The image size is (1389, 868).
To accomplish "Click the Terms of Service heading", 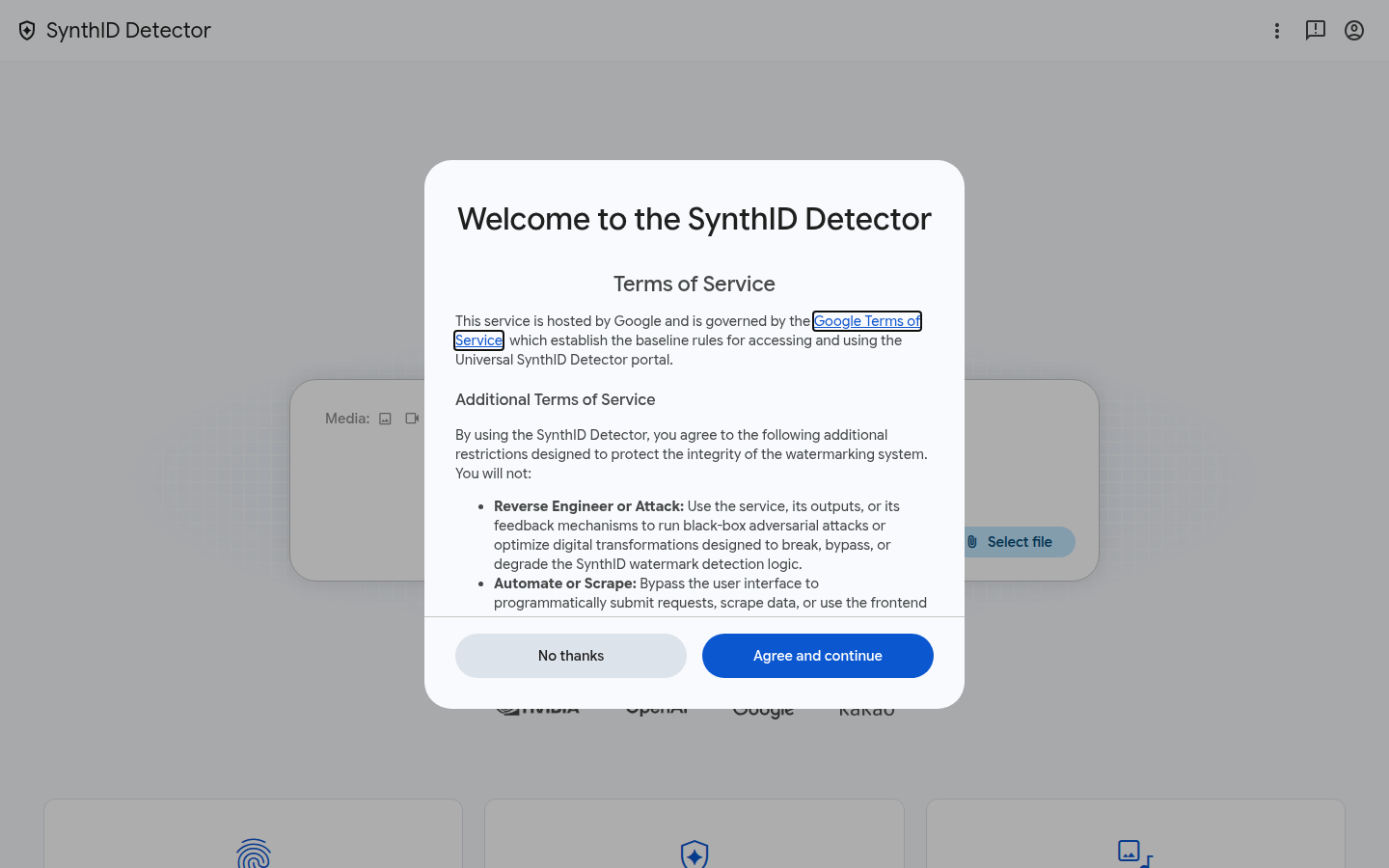I will (694, 284).
